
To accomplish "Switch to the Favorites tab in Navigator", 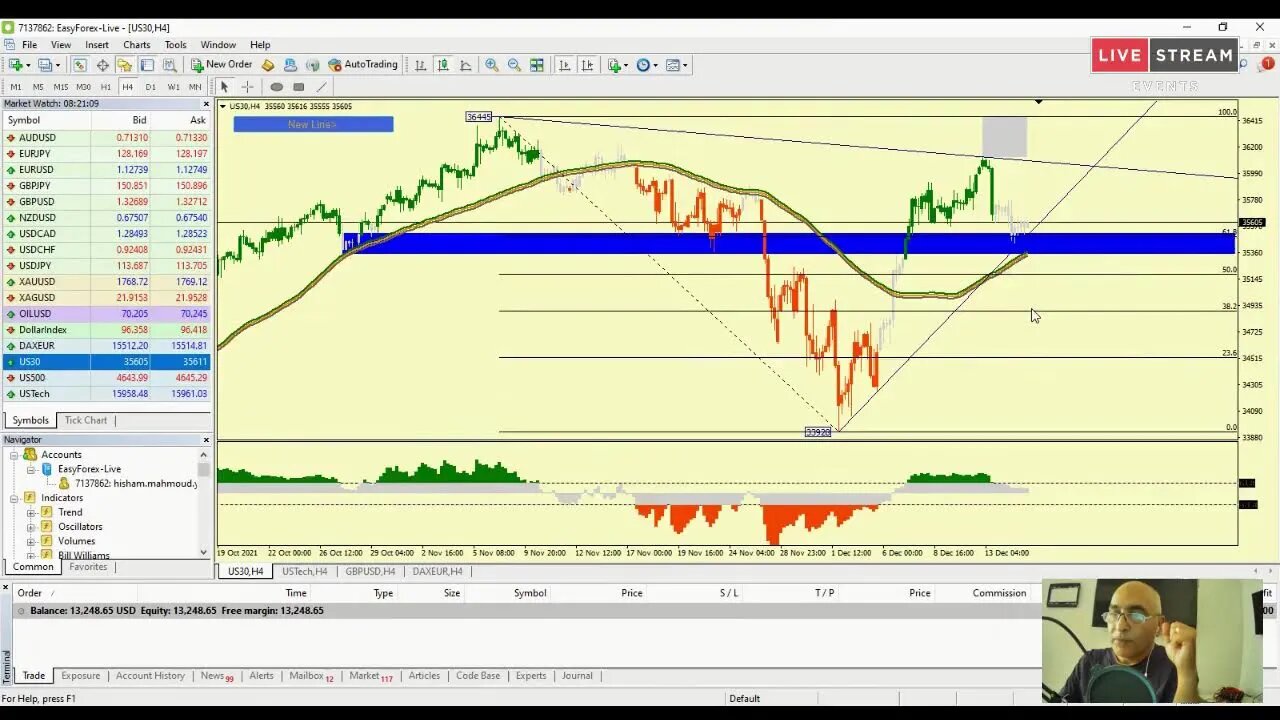I will click(88, 567).
